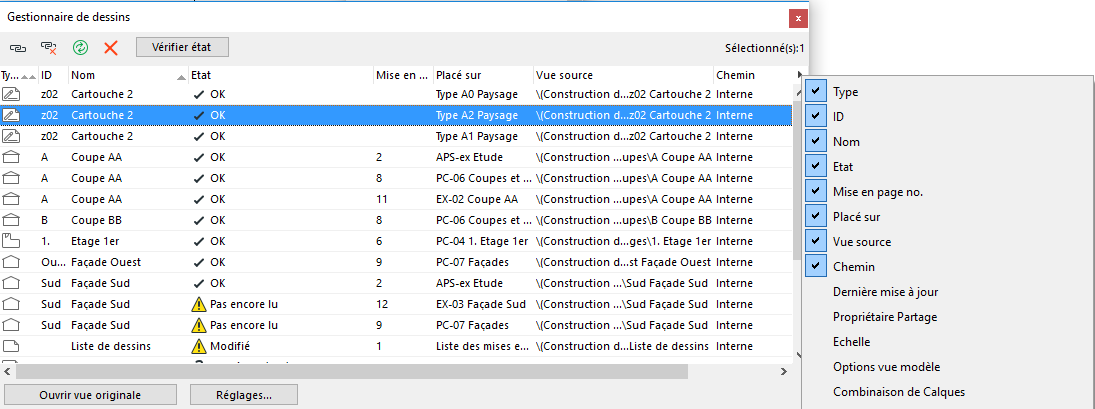Click the red delete X icon
This screenshot has height=409, width=1095.
pos(111,47)
